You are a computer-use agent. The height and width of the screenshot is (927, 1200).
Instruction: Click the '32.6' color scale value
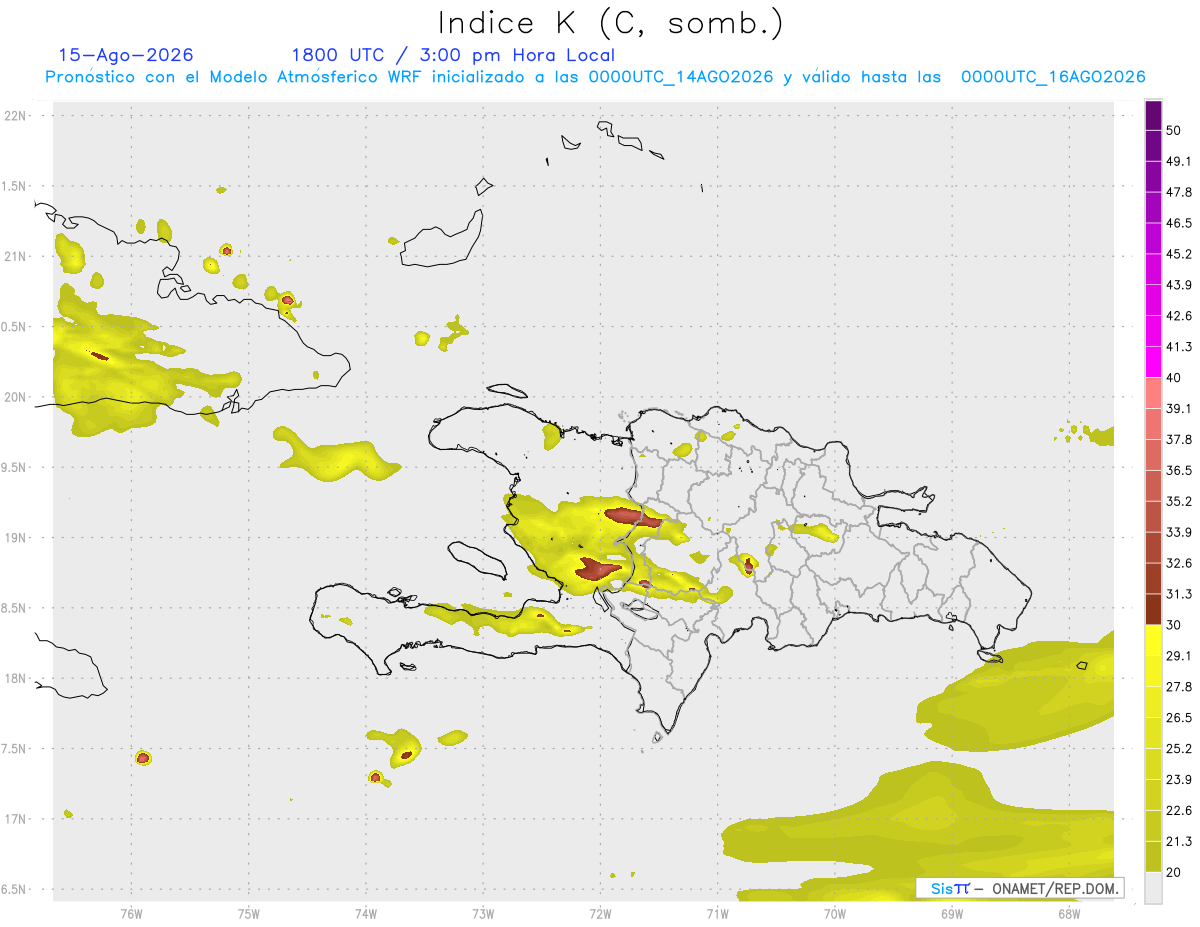point(1178,563)
